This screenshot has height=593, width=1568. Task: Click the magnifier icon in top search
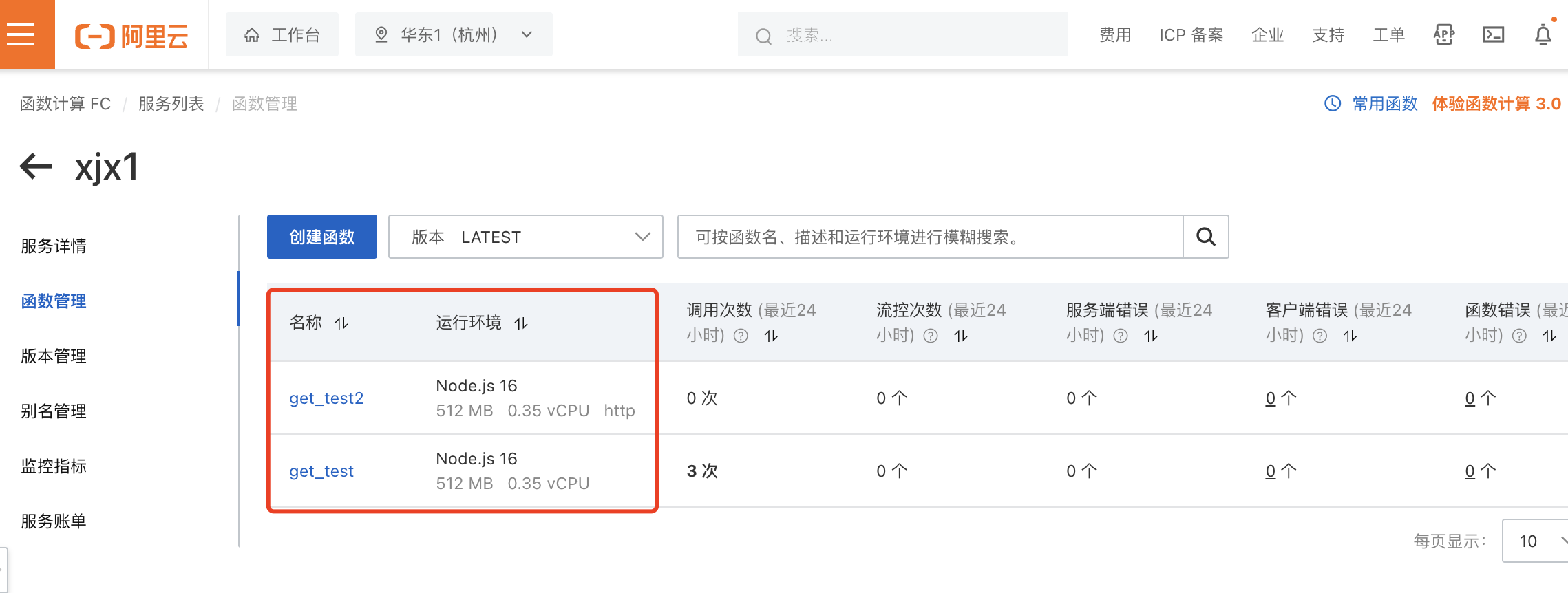pos(763,36)
